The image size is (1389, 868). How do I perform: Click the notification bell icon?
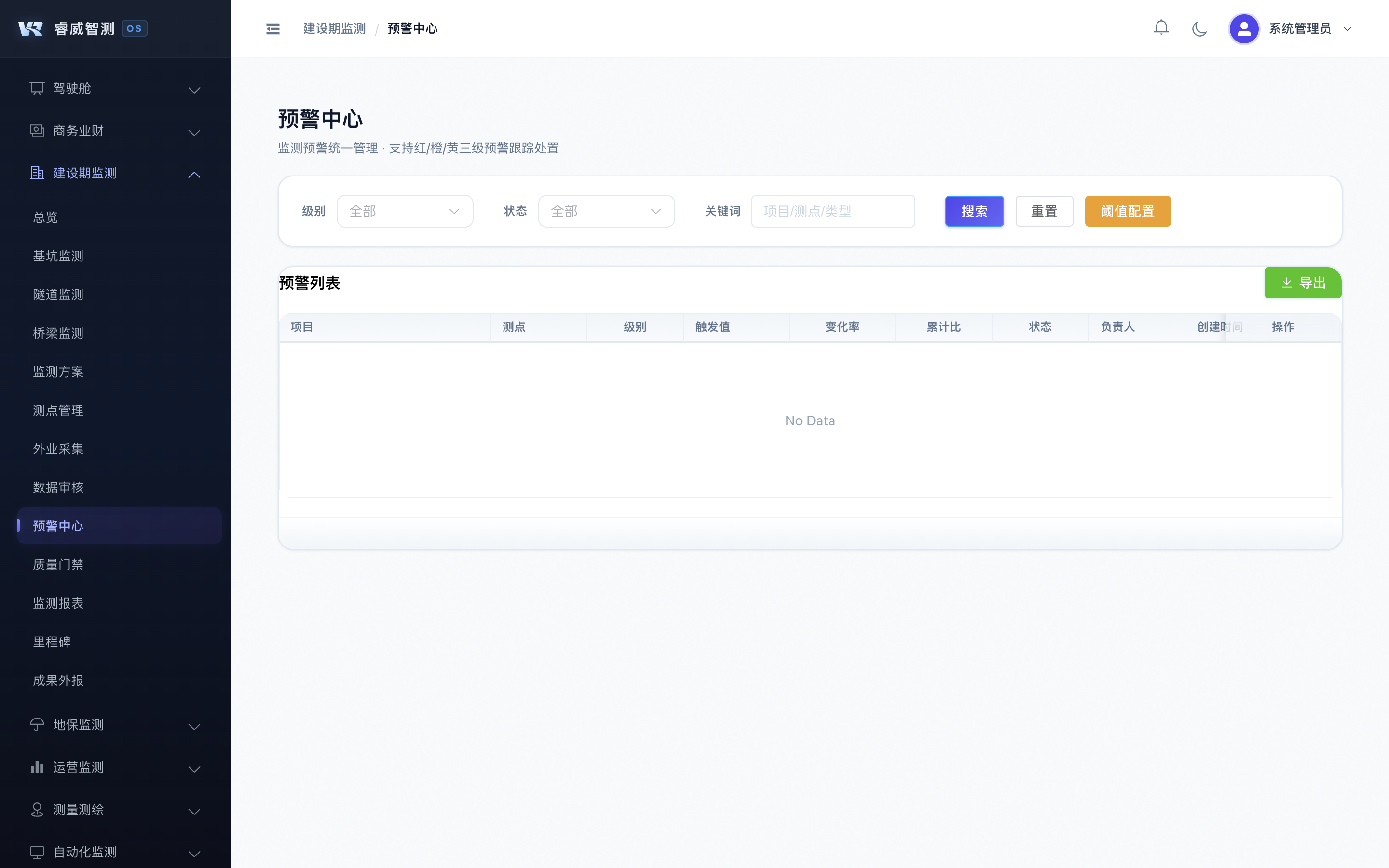1160,27
